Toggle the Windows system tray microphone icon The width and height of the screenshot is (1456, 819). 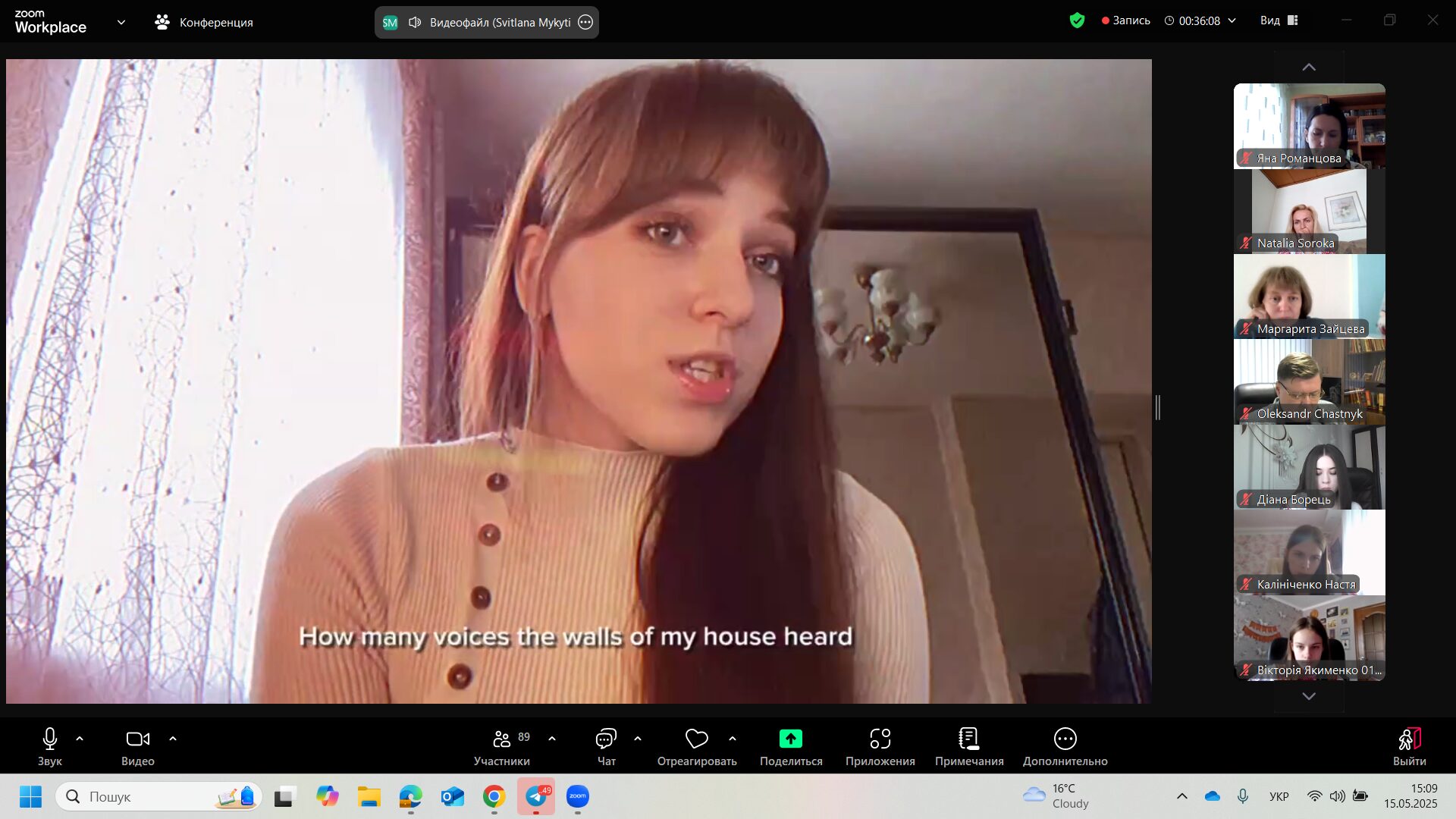(1242, 796)
